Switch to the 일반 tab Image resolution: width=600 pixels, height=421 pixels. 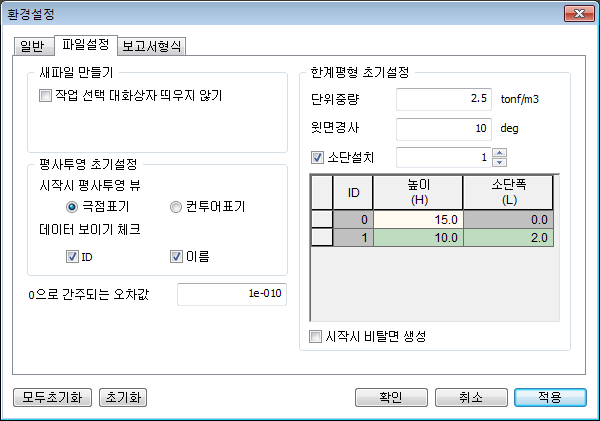(x=32, y=46)
